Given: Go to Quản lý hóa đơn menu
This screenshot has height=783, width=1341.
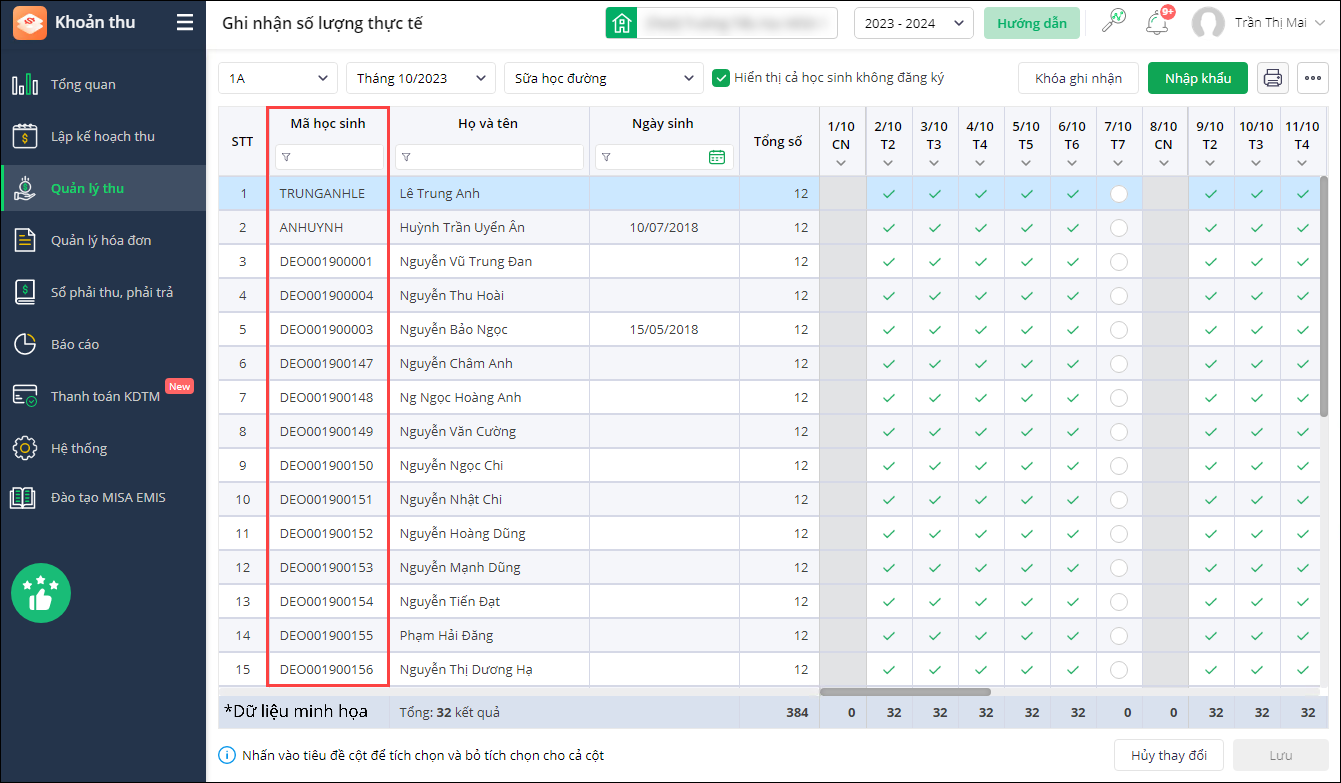Looking at the screenshot, I should pos(101,240).
